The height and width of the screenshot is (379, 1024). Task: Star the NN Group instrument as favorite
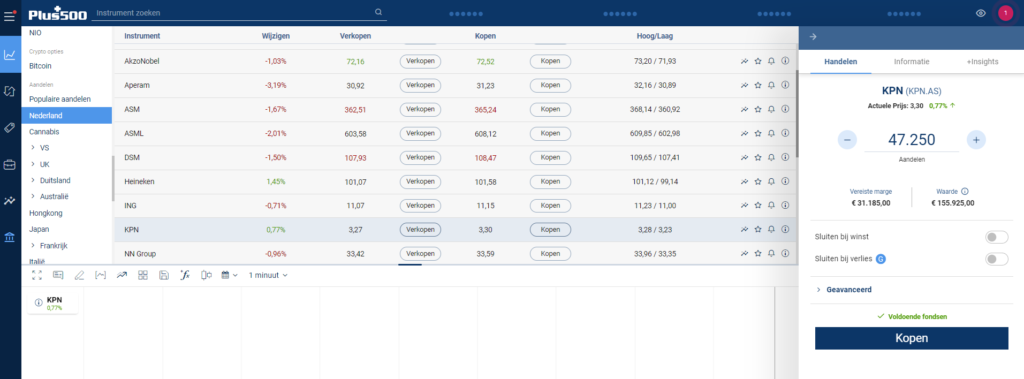pos(758,254)
